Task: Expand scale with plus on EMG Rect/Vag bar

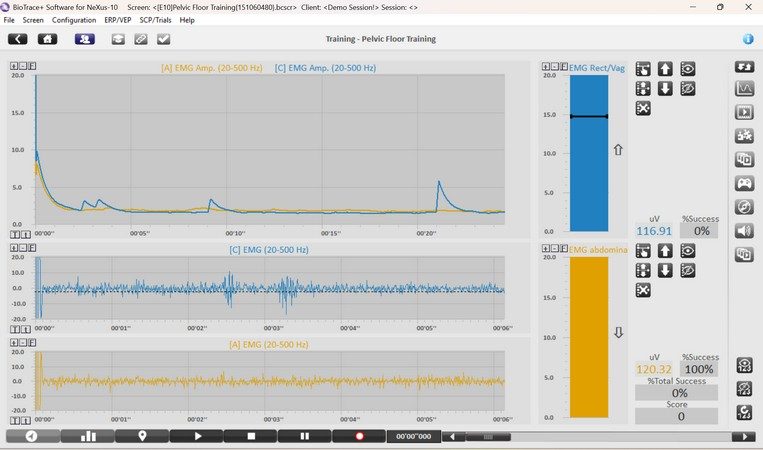Action: tap(546, 67)
